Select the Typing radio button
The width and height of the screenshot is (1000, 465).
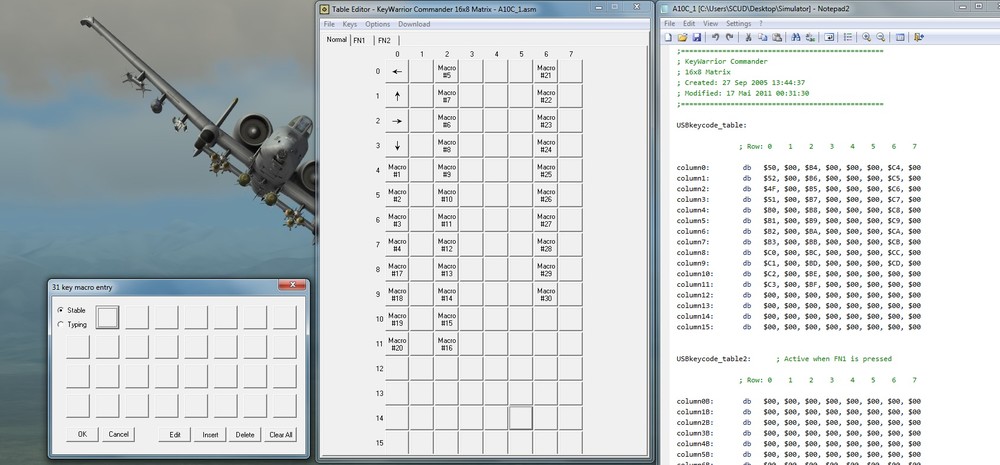tap(60, 324)
